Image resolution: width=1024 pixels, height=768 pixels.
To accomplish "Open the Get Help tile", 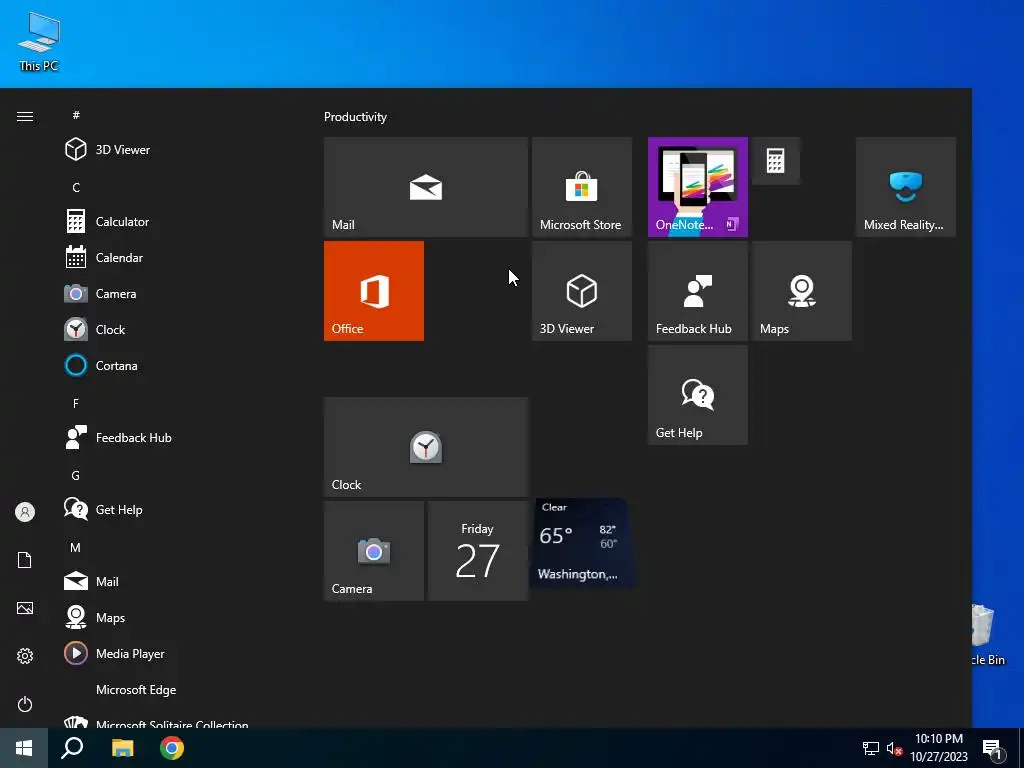I will pyautogui.click(x=697, y=395).
